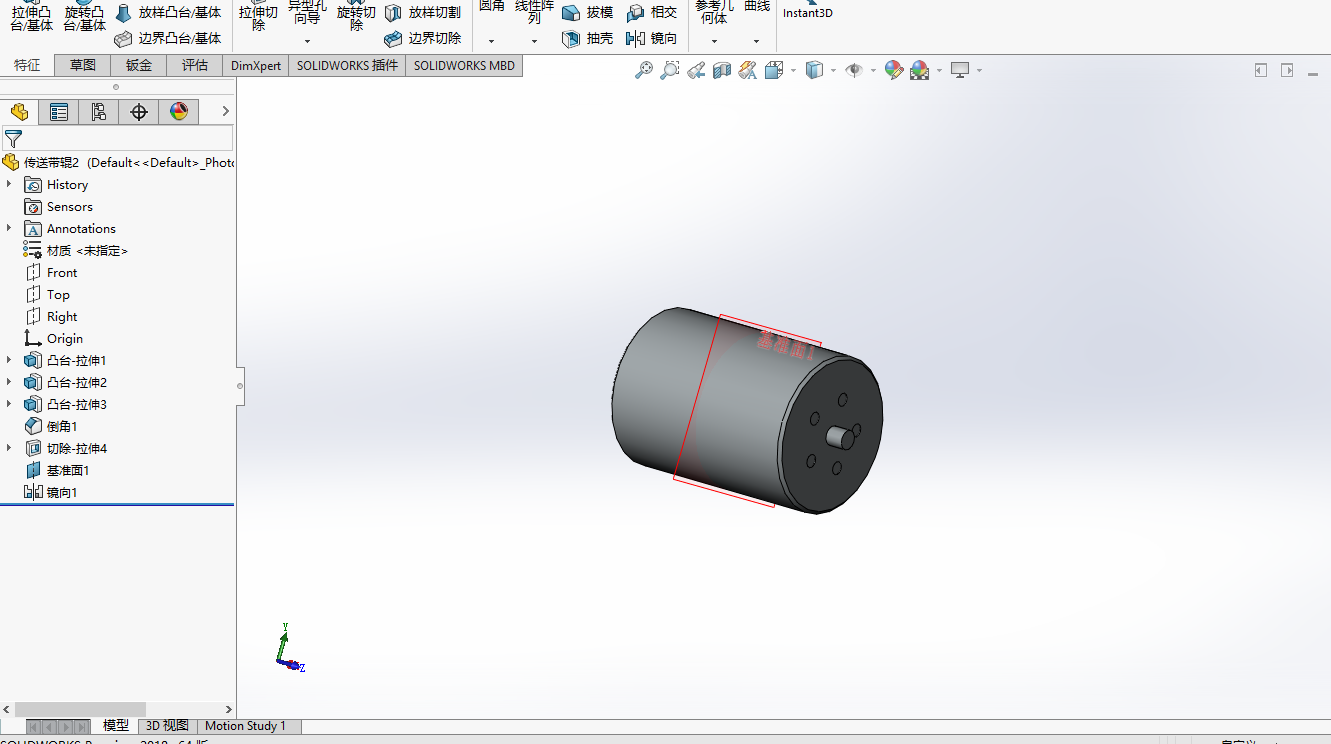This screenshot has width=1331, height=744.
Task: Open the ConfigurationManager panel tab
Action: (99, 112)
